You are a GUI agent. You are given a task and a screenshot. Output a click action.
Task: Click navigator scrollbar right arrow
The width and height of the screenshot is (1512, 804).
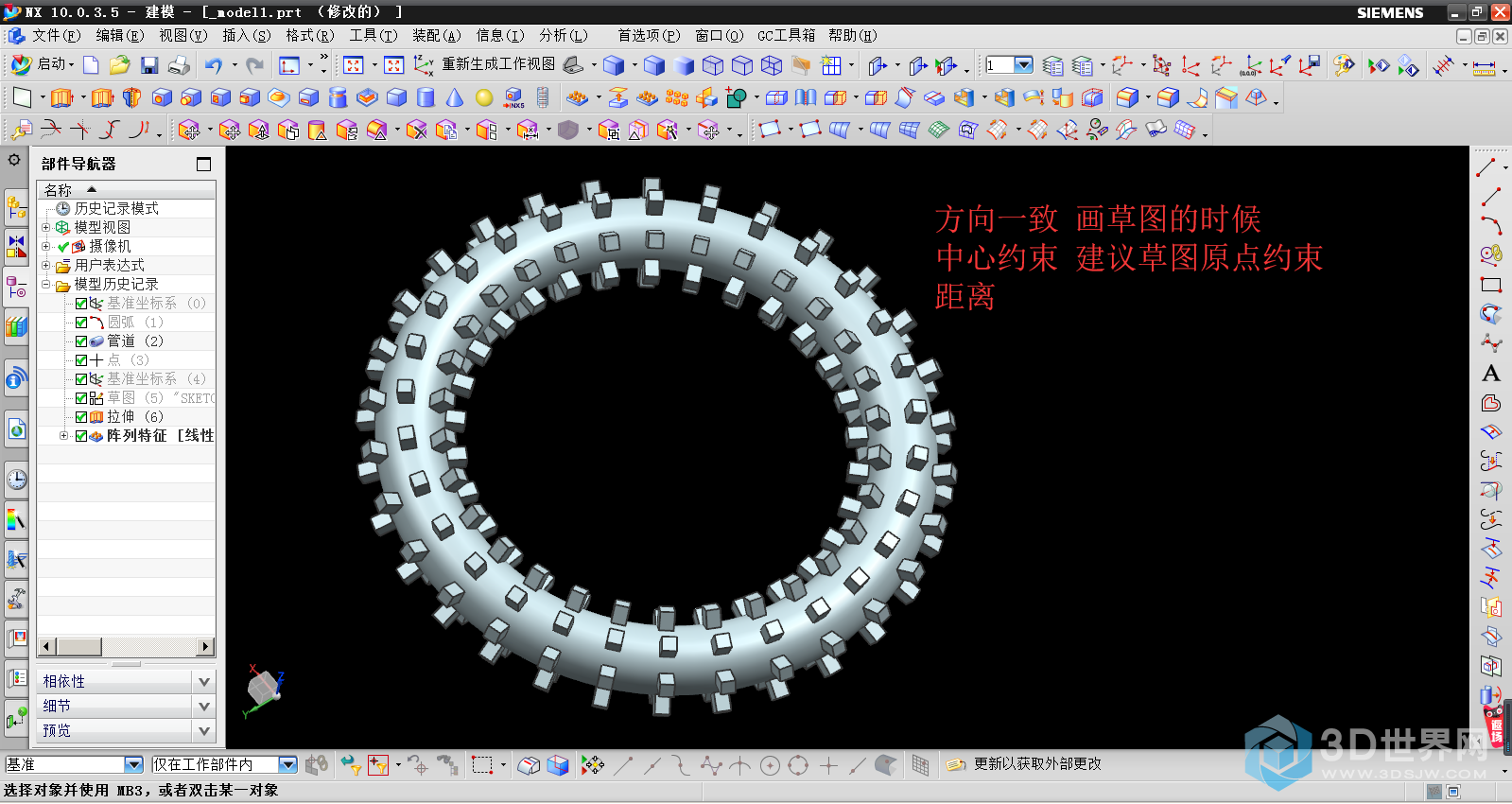[206, 647]
